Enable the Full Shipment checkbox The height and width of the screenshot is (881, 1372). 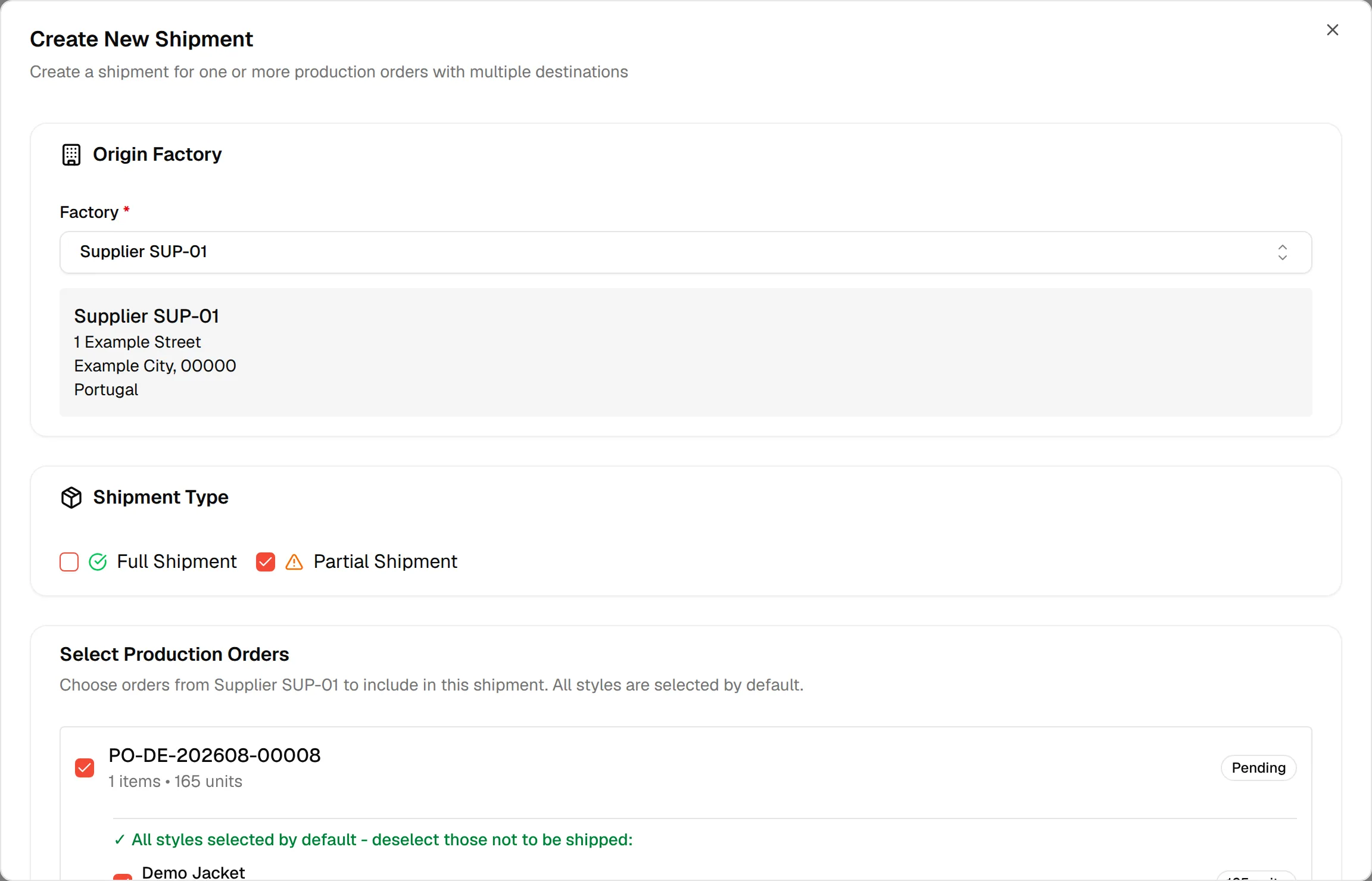point(69,562)
